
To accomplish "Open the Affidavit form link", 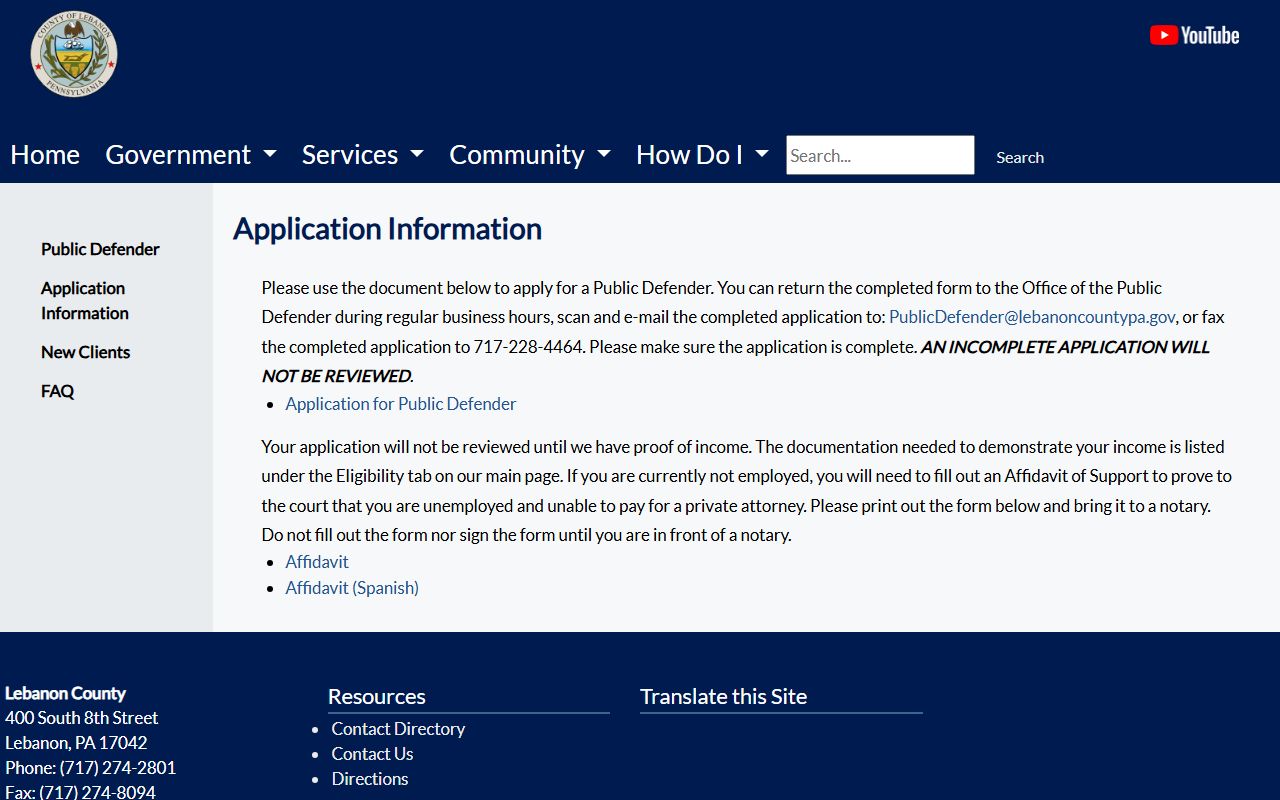I will point(317,562).
